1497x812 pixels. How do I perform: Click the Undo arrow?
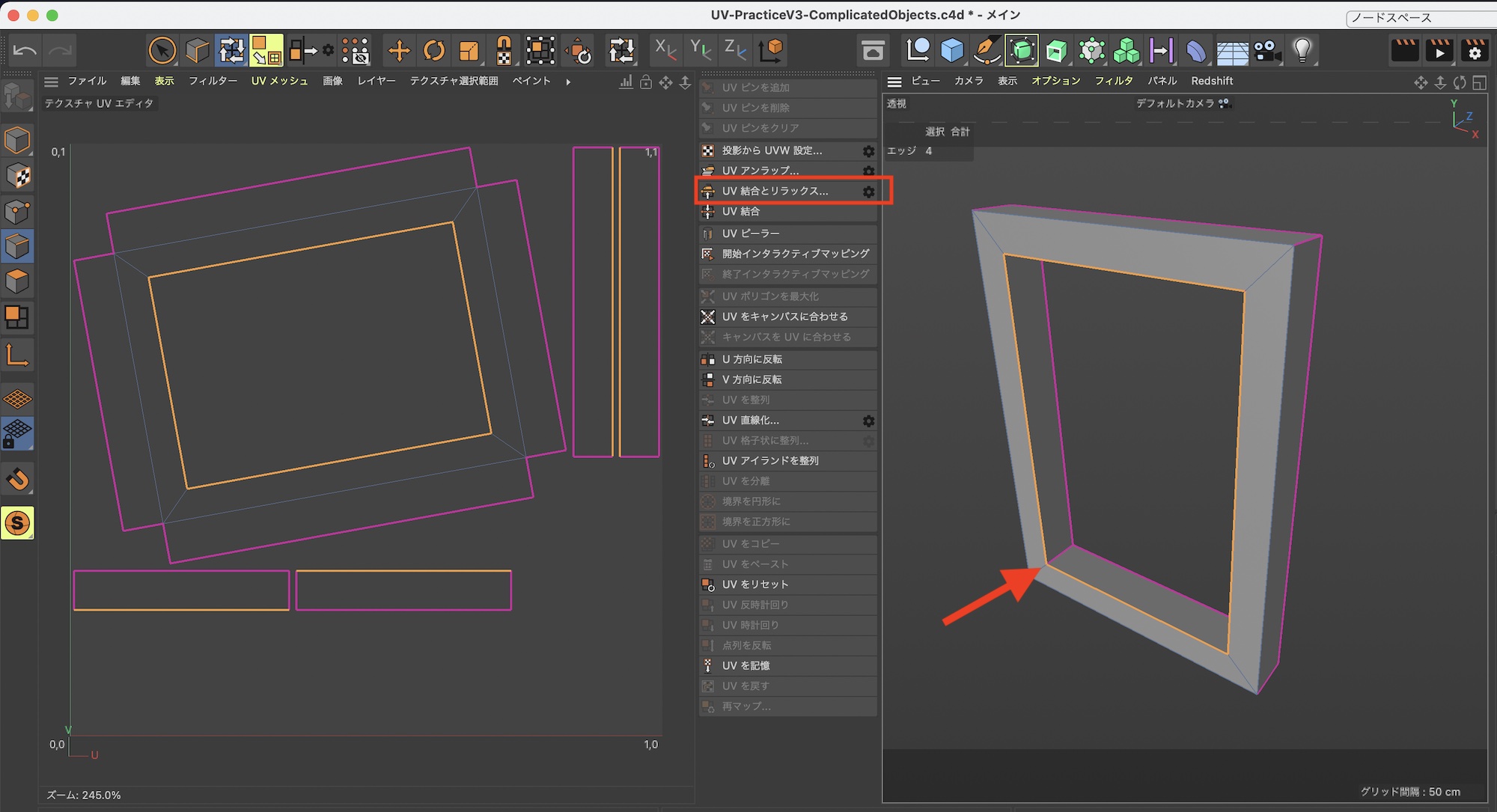click(x=25, y=51)
